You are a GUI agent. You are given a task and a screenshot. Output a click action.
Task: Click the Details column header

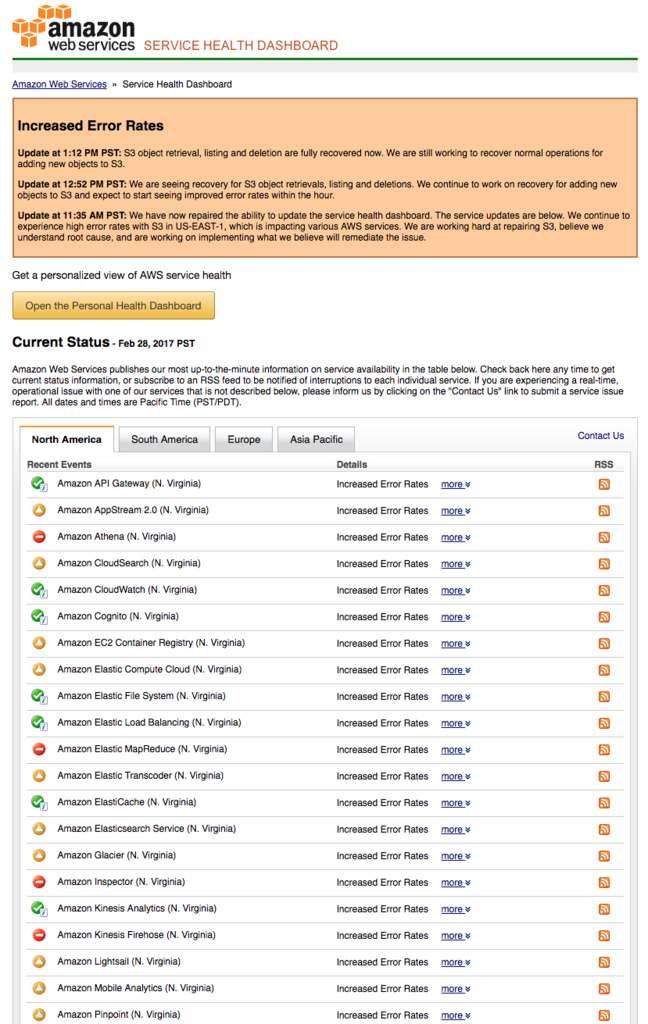[x=351, y=464]
